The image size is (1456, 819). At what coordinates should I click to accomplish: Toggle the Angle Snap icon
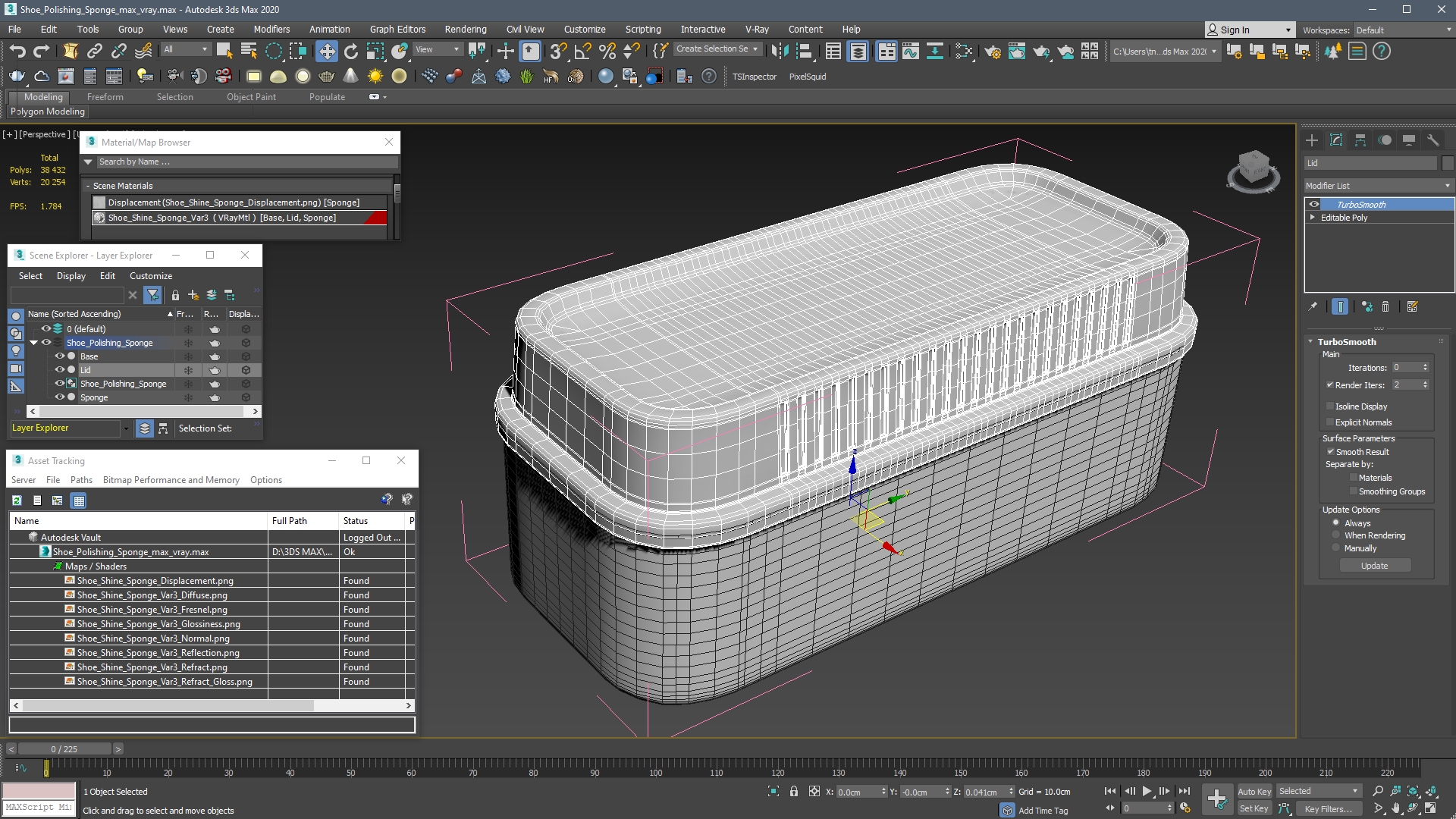(x=582, y=51)
